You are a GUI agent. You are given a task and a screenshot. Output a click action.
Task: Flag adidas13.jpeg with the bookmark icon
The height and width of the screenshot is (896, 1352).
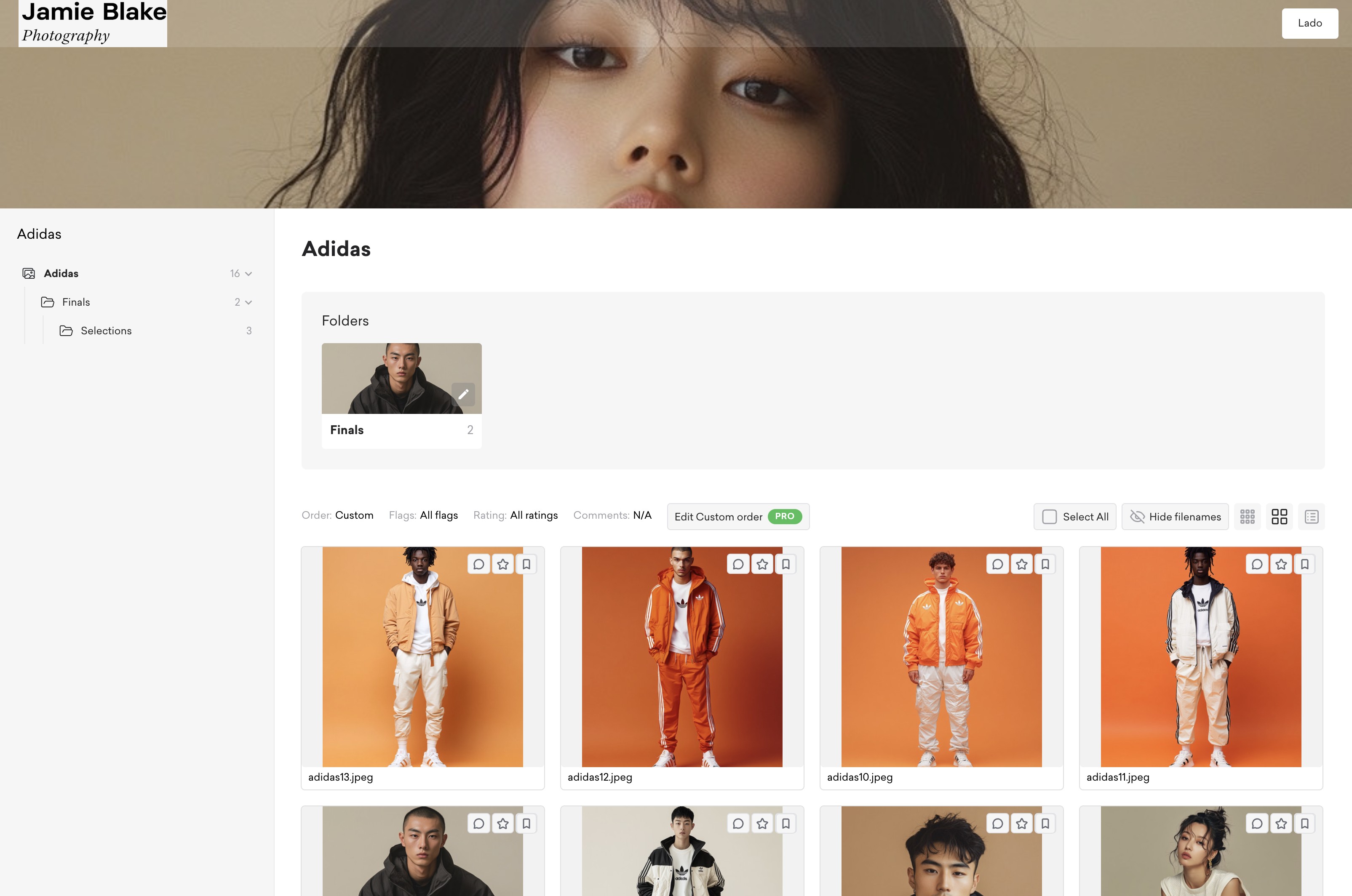click(526, 565)
